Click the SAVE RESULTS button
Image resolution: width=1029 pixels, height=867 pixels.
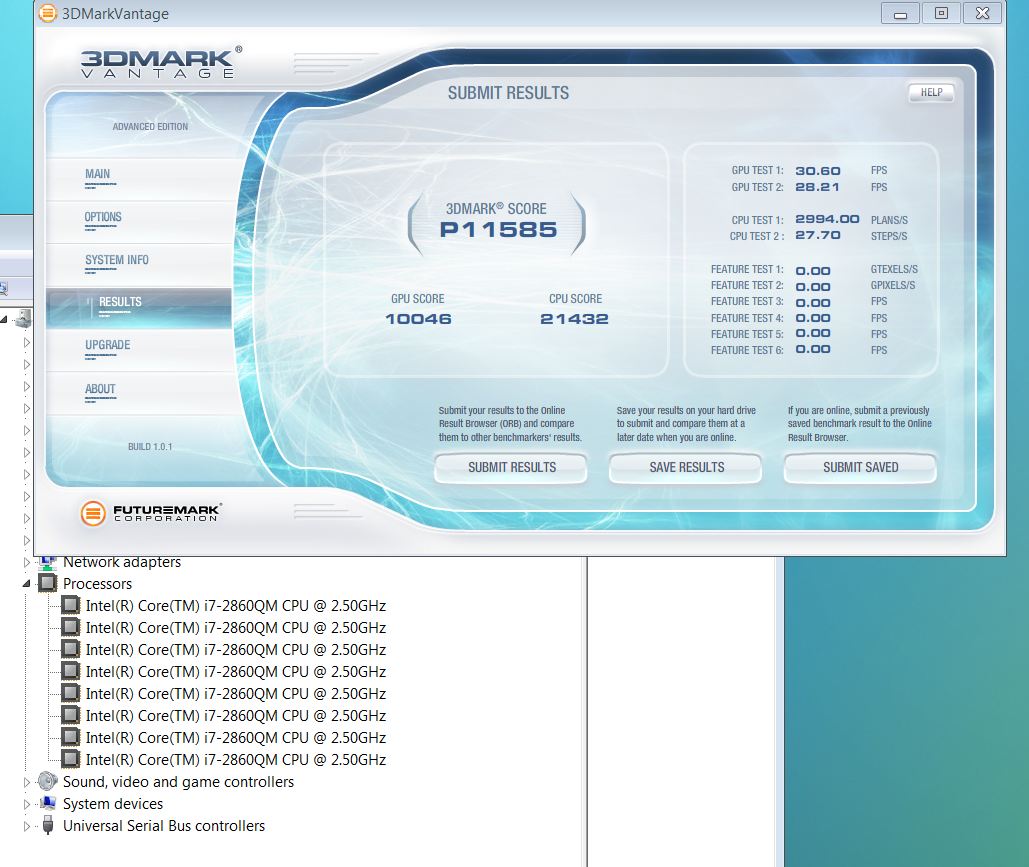686,468
